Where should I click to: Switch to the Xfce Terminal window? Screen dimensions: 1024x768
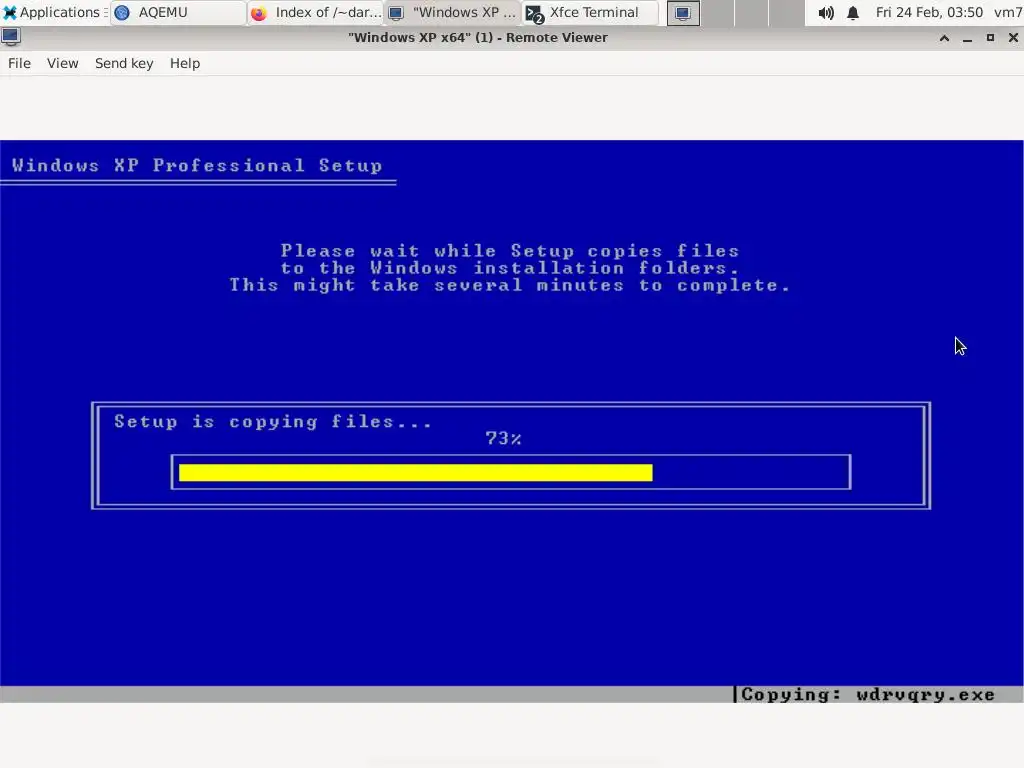[590, 12]
